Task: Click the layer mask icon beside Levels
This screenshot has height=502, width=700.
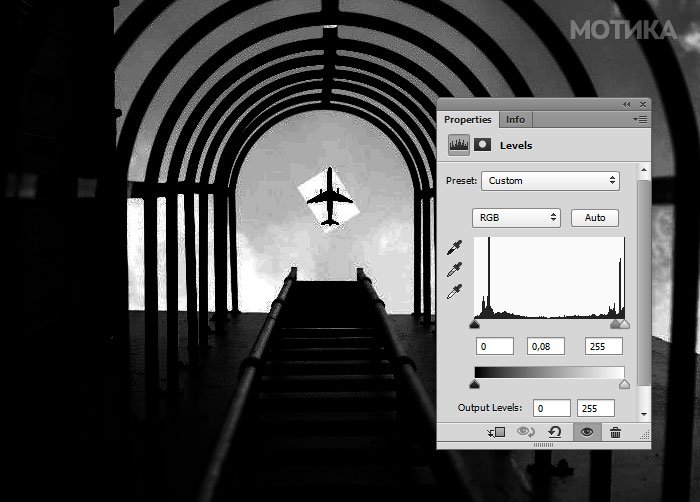Action: pos(482,145)
